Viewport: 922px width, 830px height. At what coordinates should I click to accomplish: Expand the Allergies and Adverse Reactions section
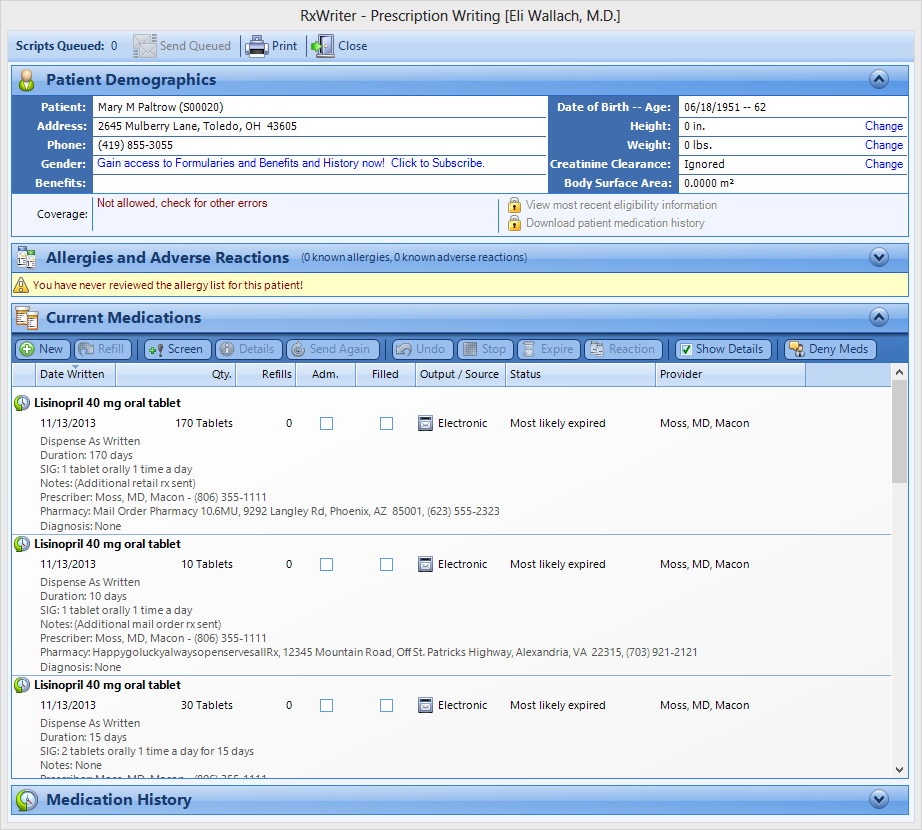pyautogui.click(x=879, y=257)
